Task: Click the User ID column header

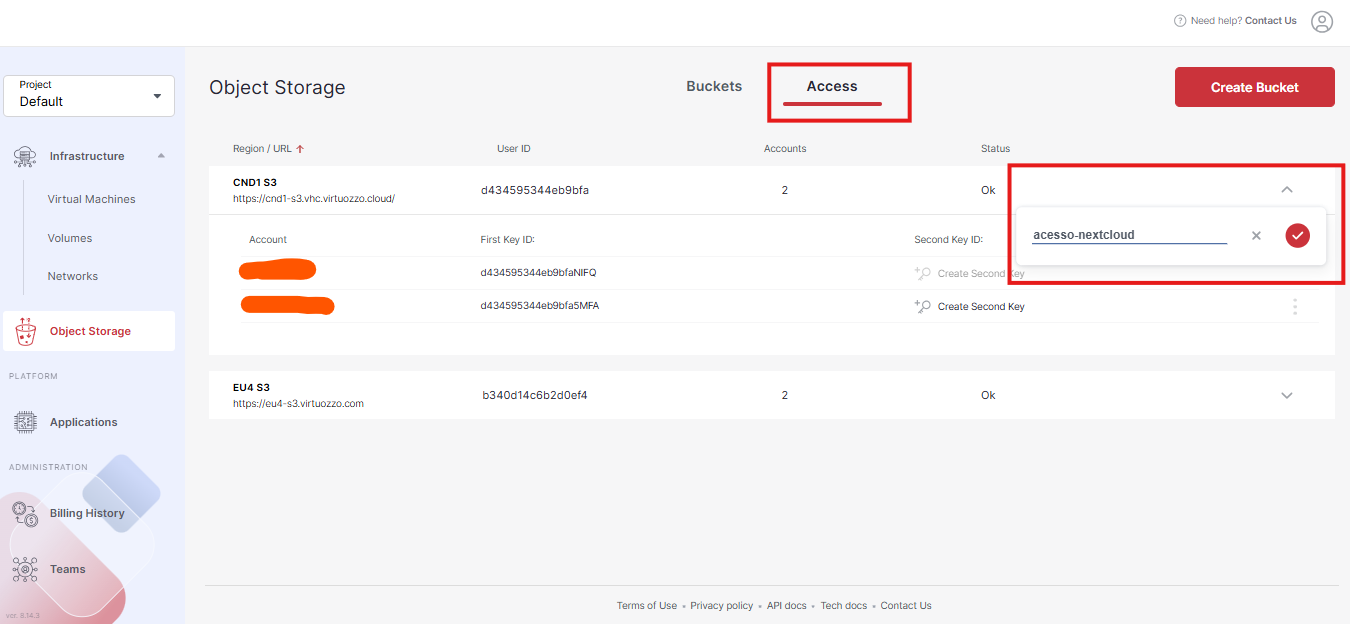Action: pyautogui.click(x=514, y=149)
